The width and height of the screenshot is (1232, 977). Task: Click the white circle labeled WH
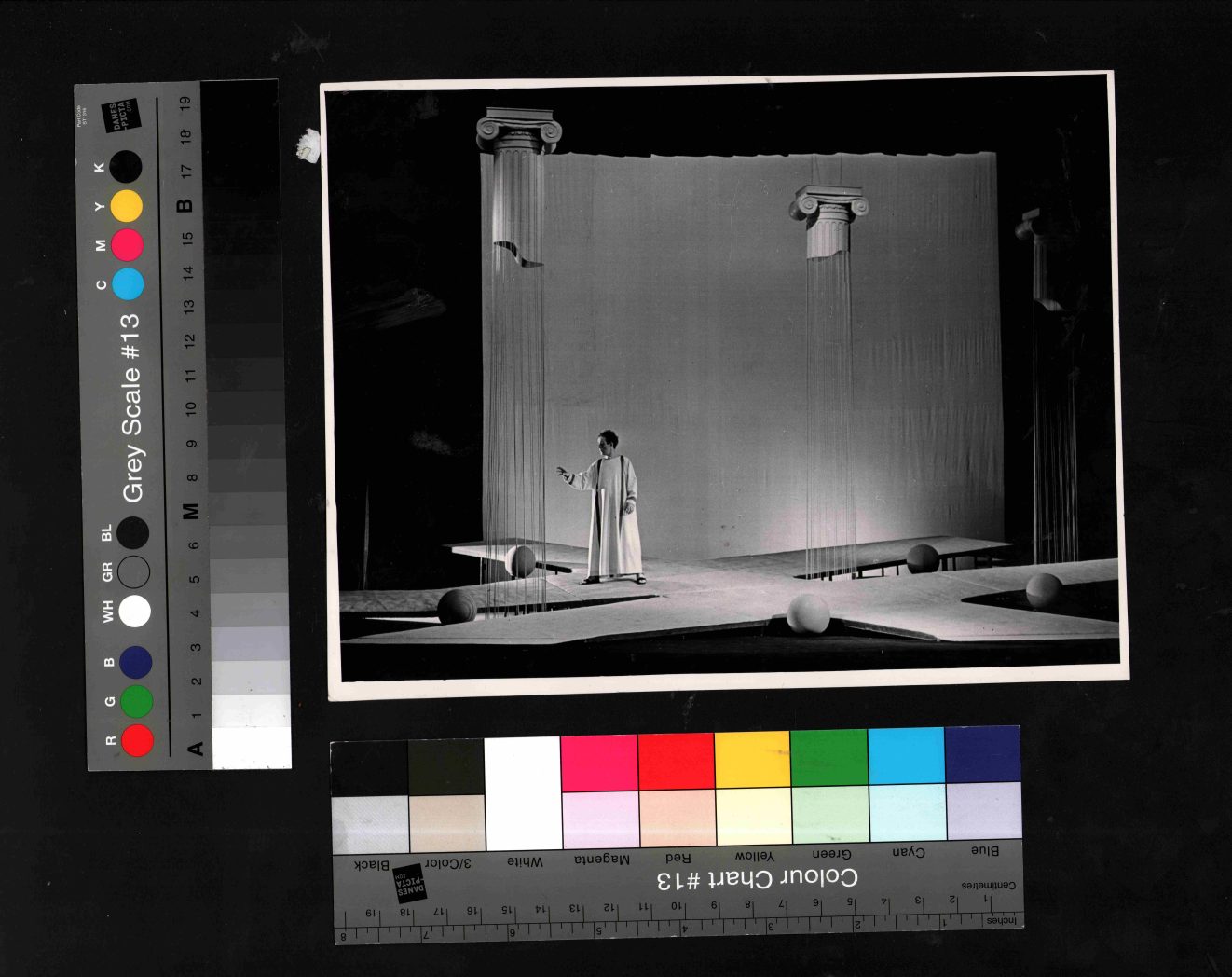click(x=135, y=612)
